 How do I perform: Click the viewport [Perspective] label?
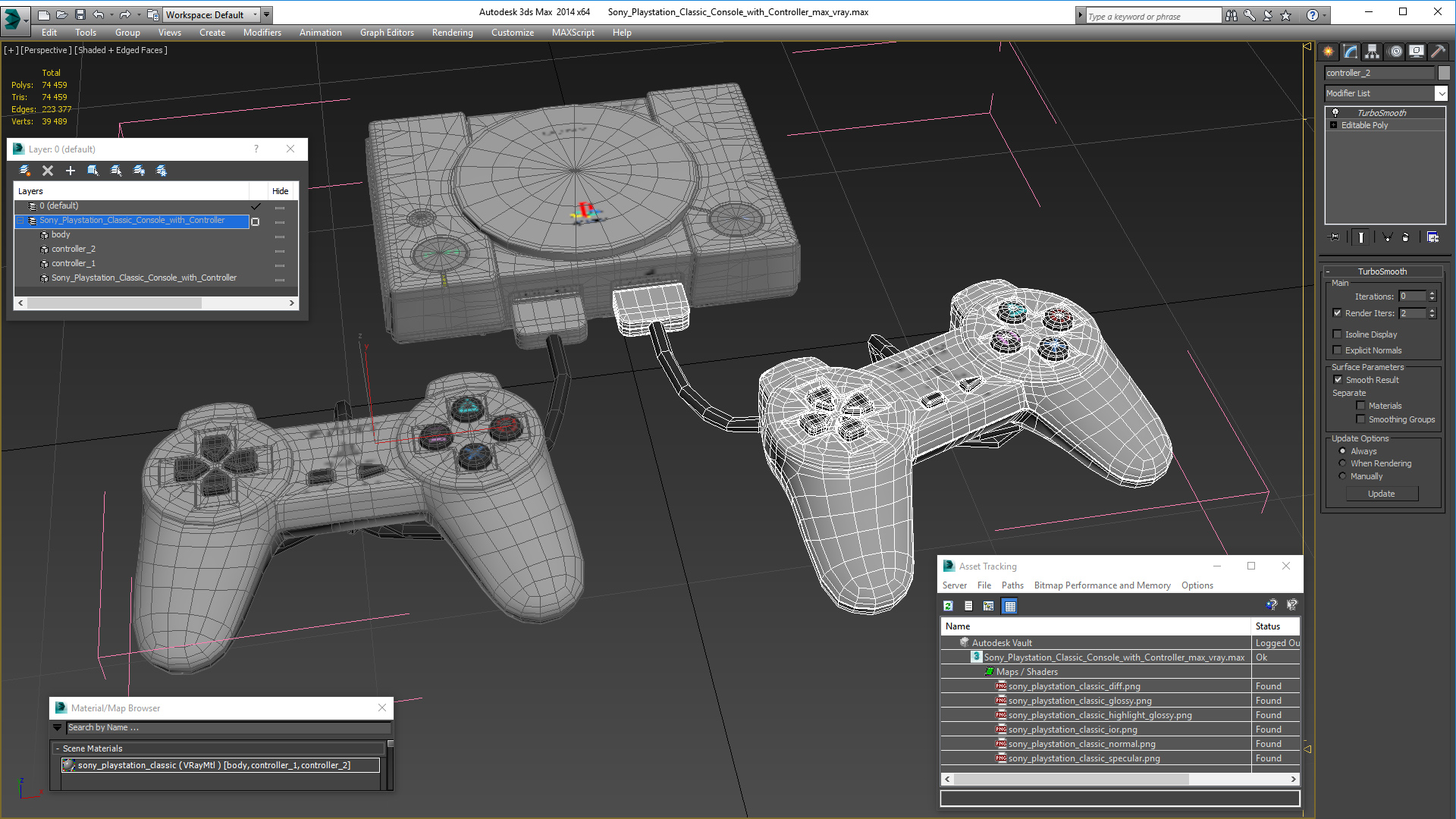[x=46, y=50]
